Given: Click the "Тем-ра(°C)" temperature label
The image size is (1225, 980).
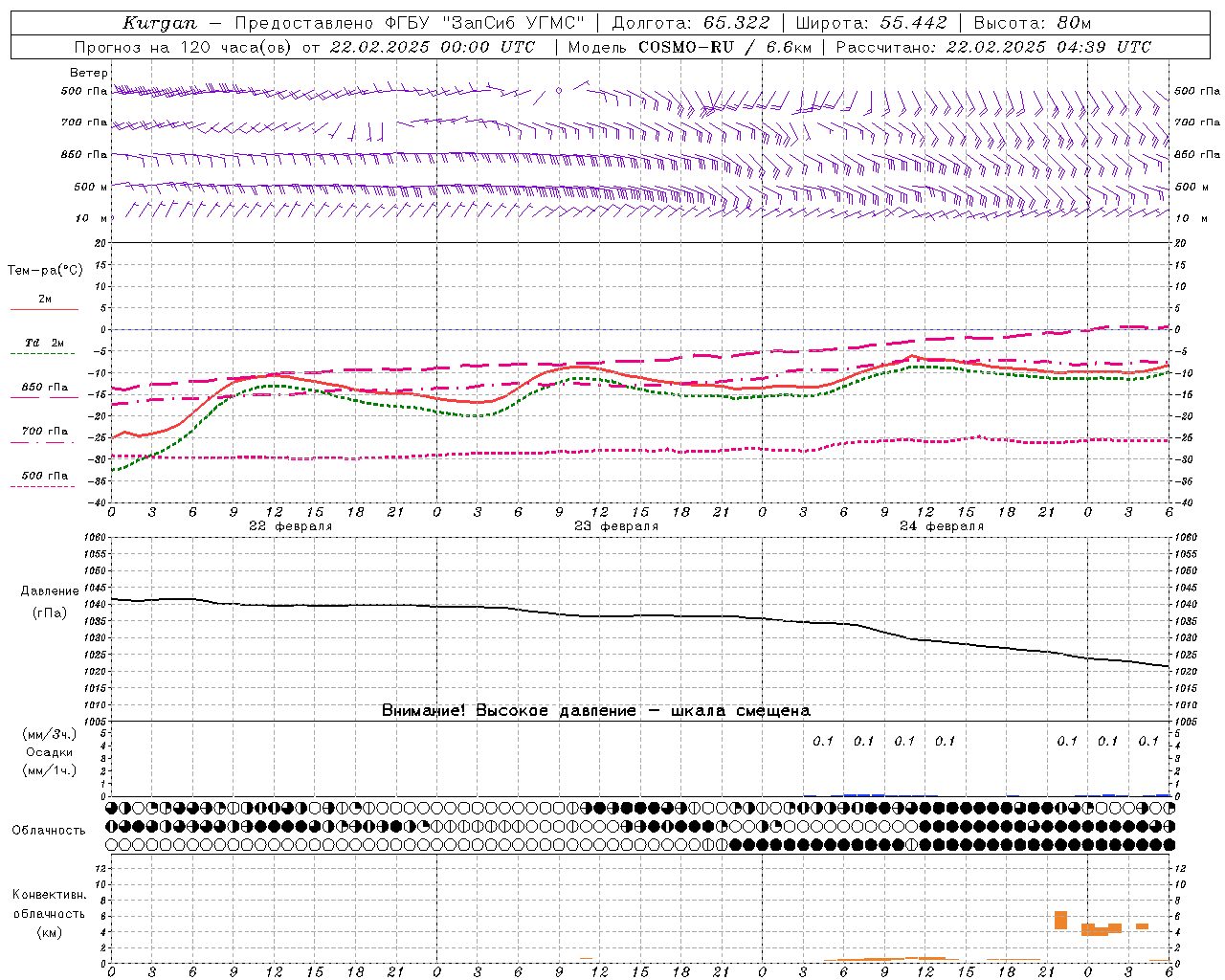Looking at the screenshot, I should tap(45, 271).
